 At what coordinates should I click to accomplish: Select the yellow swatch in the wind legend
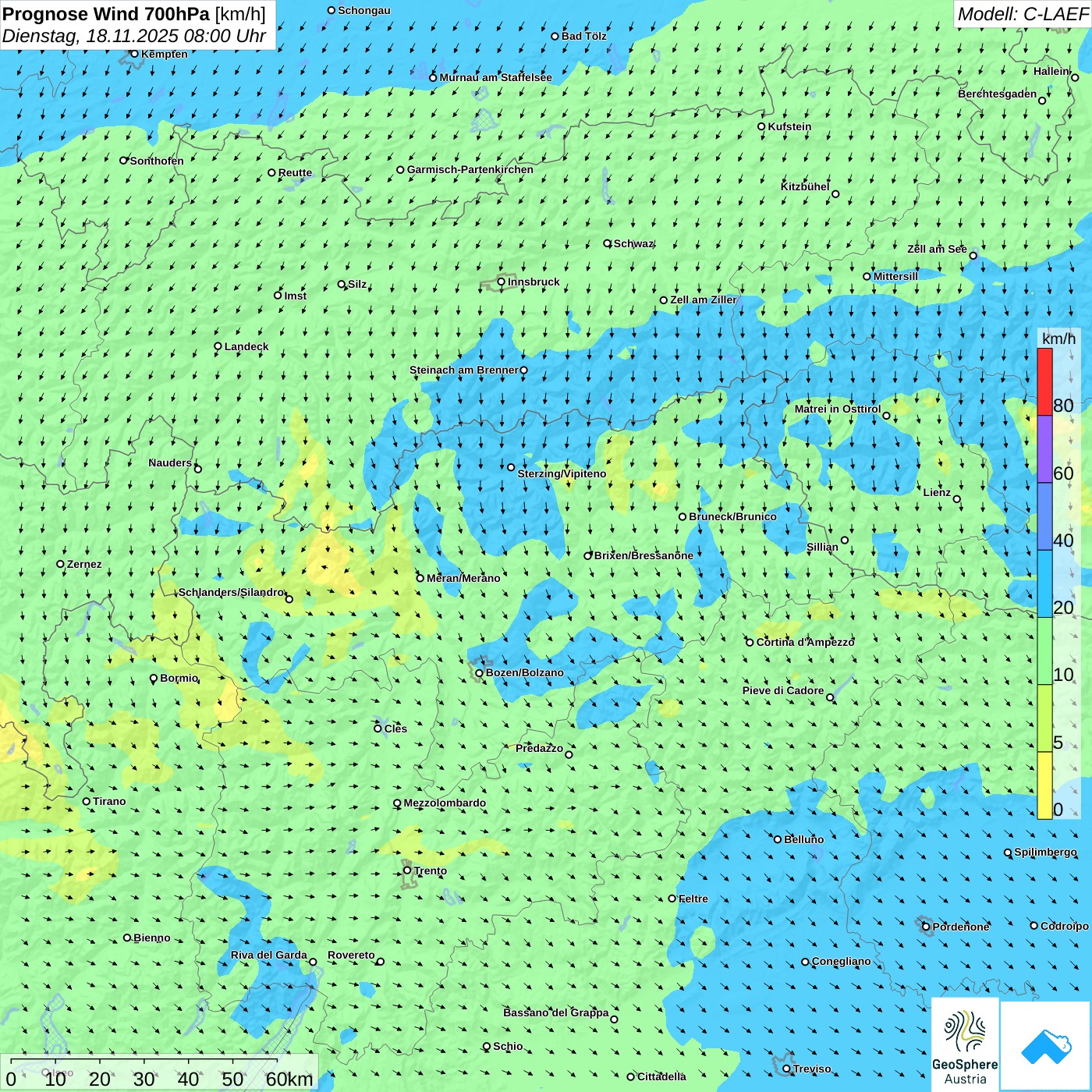pos(1044,785)
